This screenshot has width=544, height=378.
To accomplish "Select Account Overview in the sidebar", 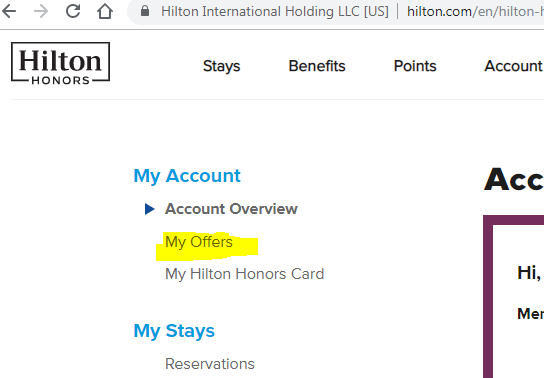I will [231, 209].
